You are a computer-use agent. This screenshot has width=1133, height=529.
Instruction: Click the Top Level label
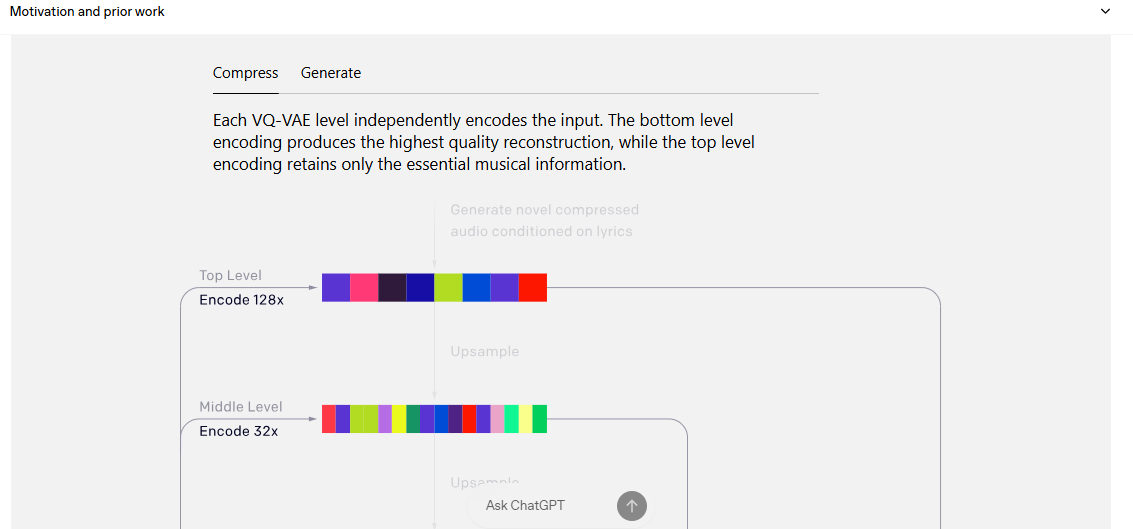coord(231,275)
